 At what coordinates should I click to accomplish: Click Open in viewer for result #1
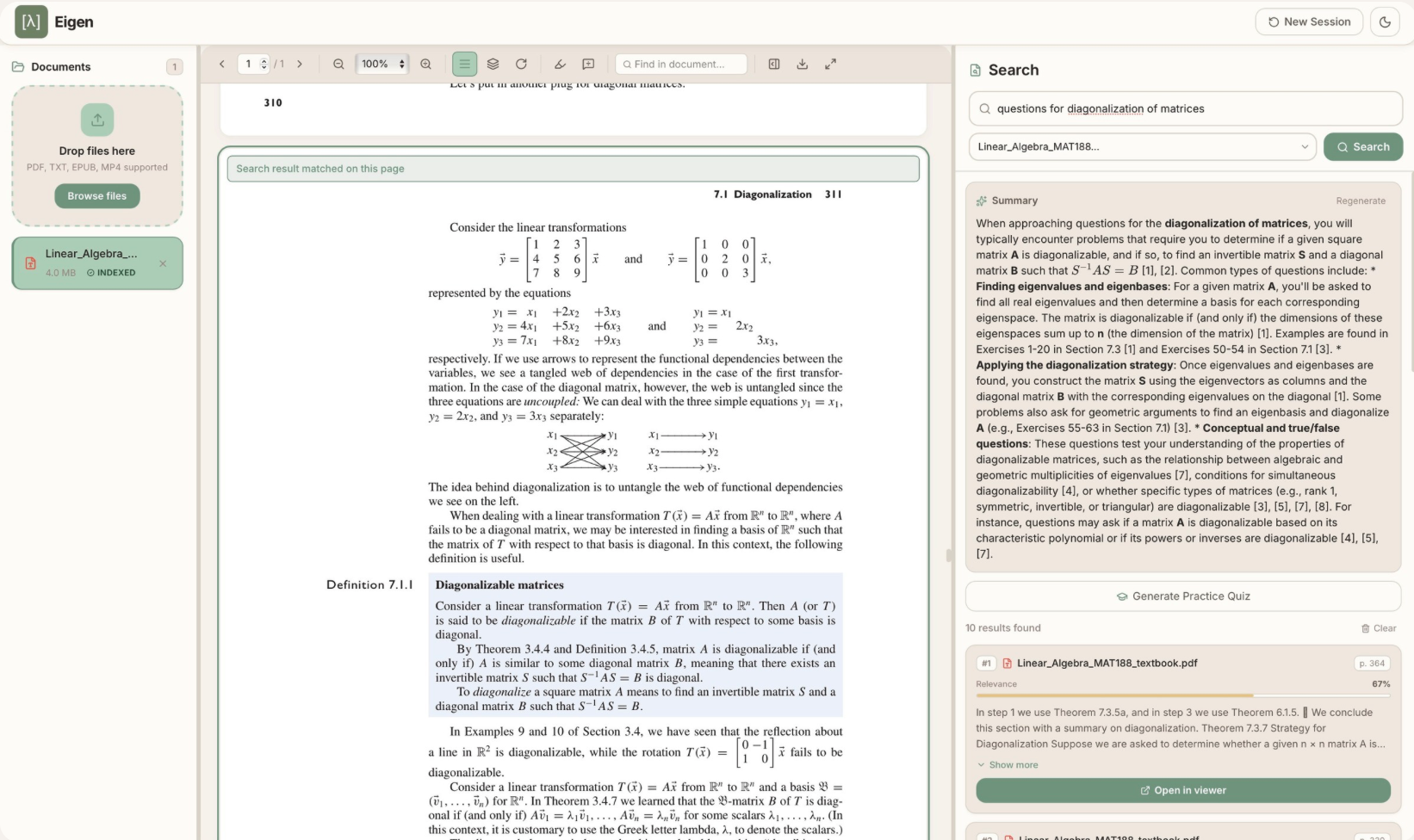(1183, 790)
